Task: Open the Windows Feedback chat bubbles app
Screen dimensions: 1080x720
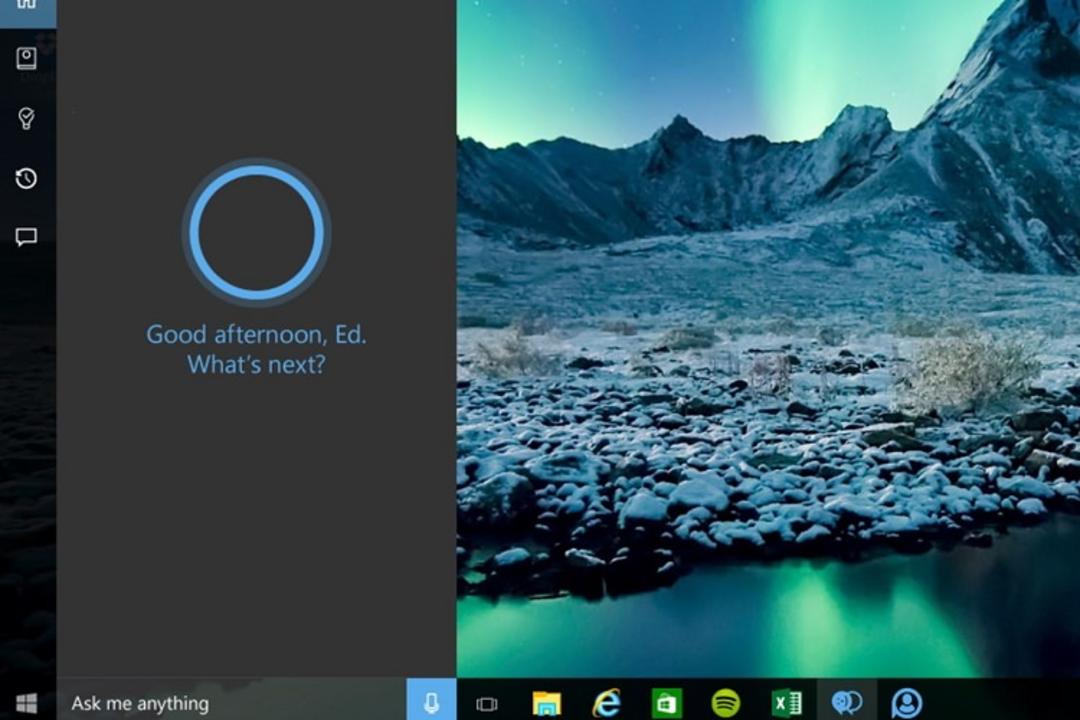Action: pyautogui.click(x=847, y=703)
